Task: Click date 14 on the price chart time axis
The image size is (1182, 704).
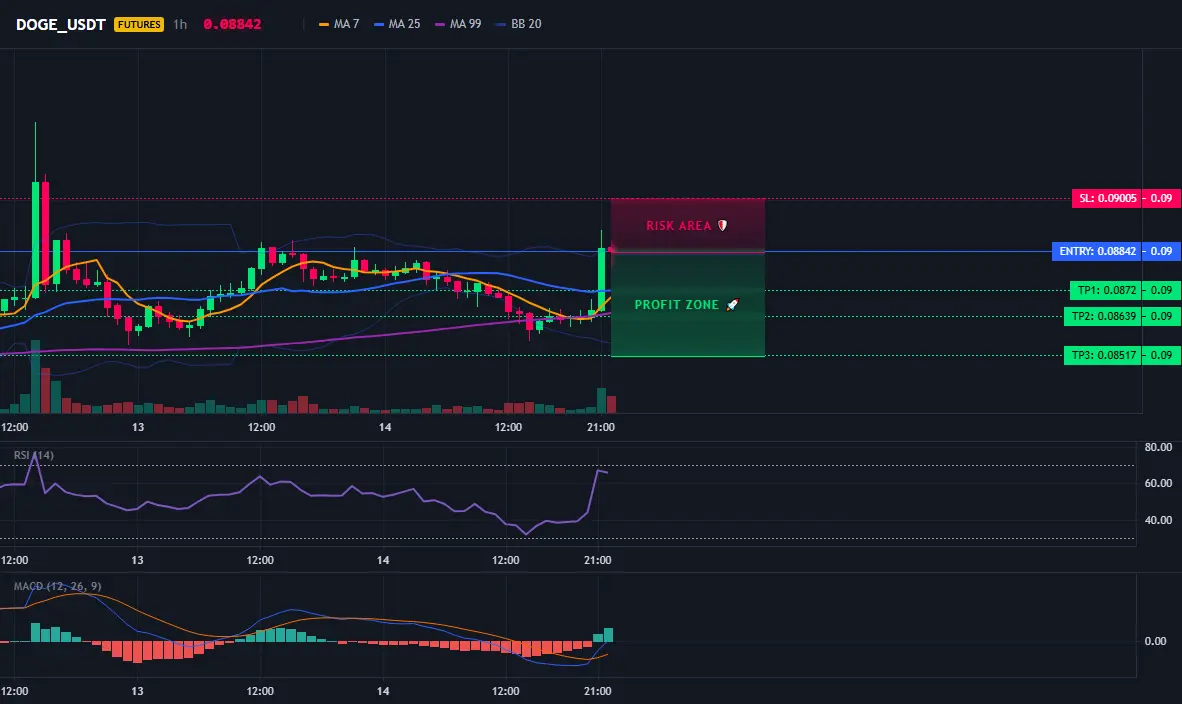Action: (x=385, y=427)
